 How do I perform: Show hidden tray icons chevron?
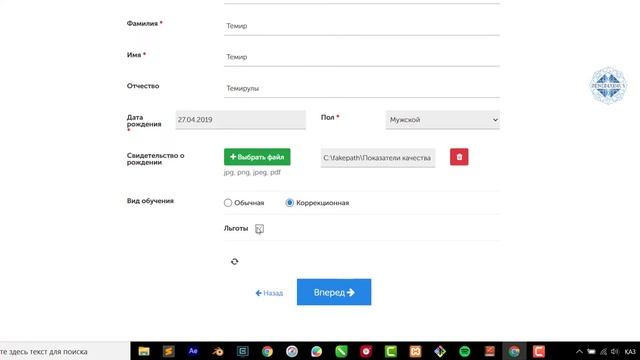579,352
